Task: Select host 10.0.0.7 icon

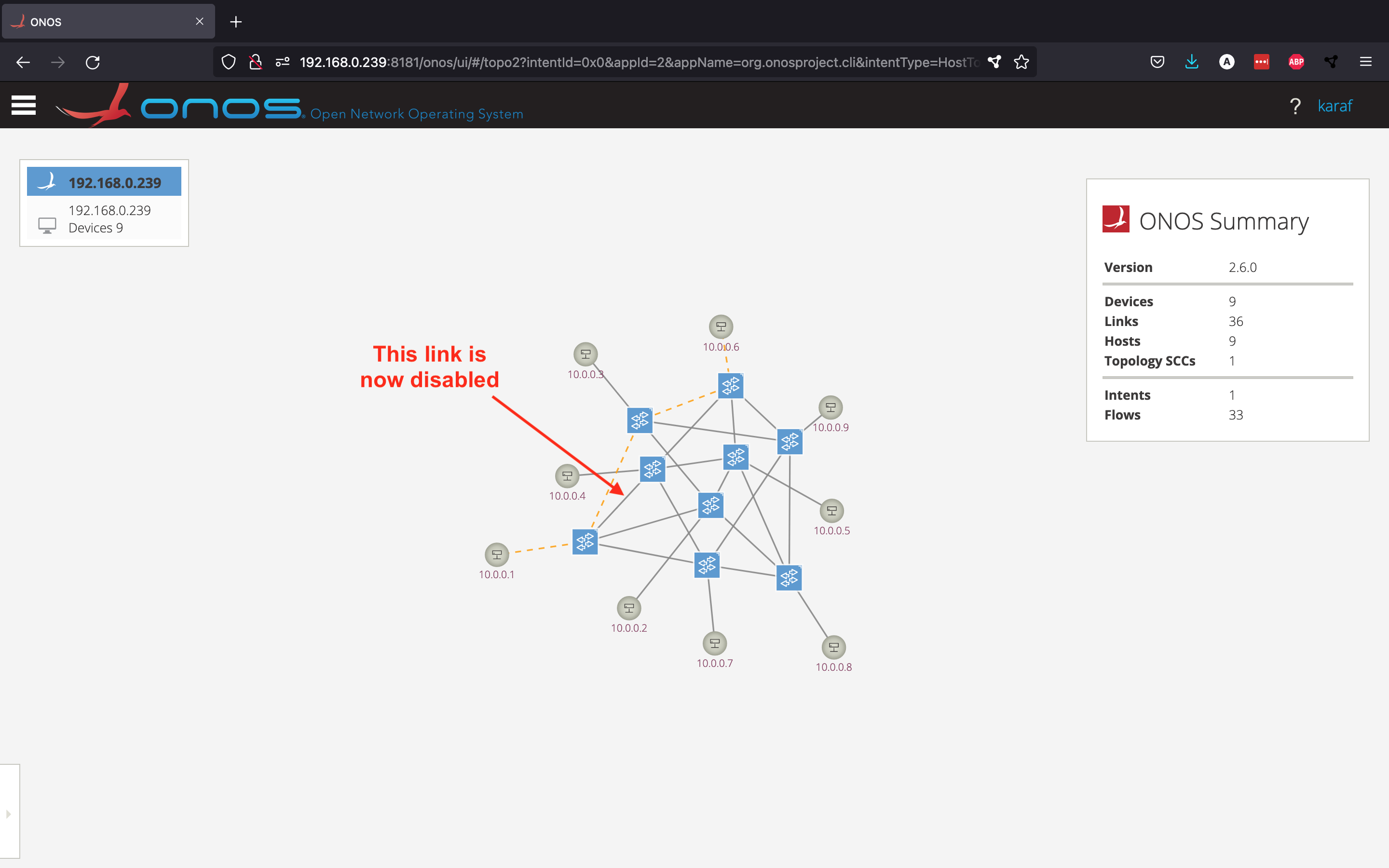Action: coord(715,644)
